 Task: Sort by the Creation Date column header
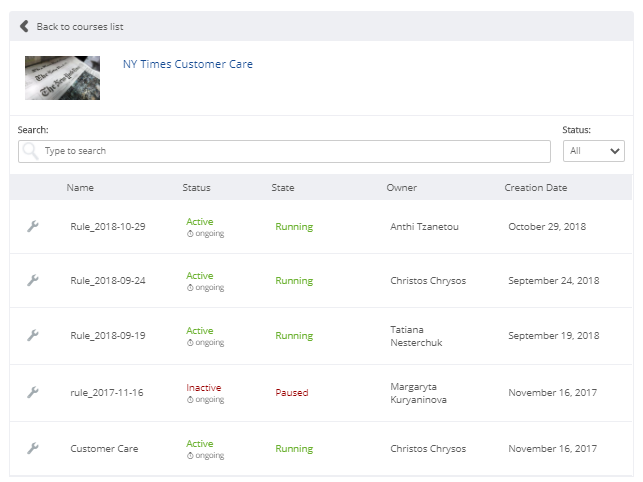point(536,187)
